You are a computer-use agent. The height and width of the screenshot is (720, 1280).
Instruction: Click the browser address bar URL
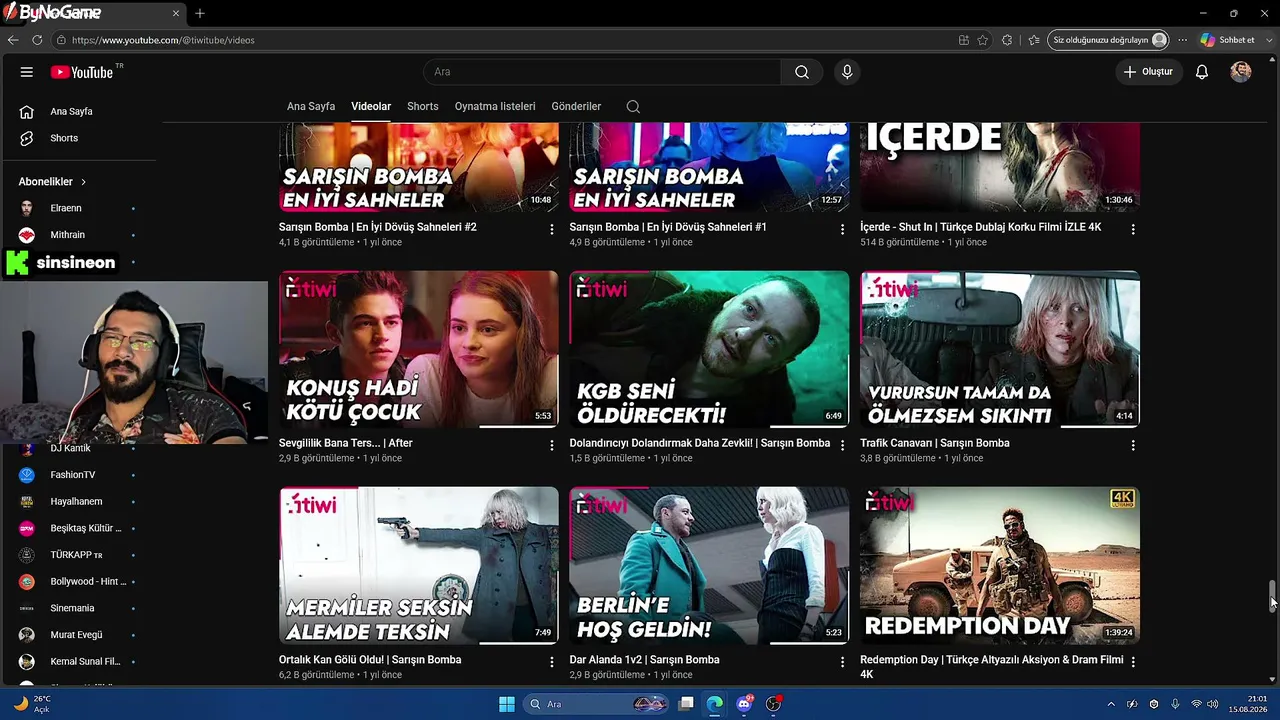click(x=163, y=40)
